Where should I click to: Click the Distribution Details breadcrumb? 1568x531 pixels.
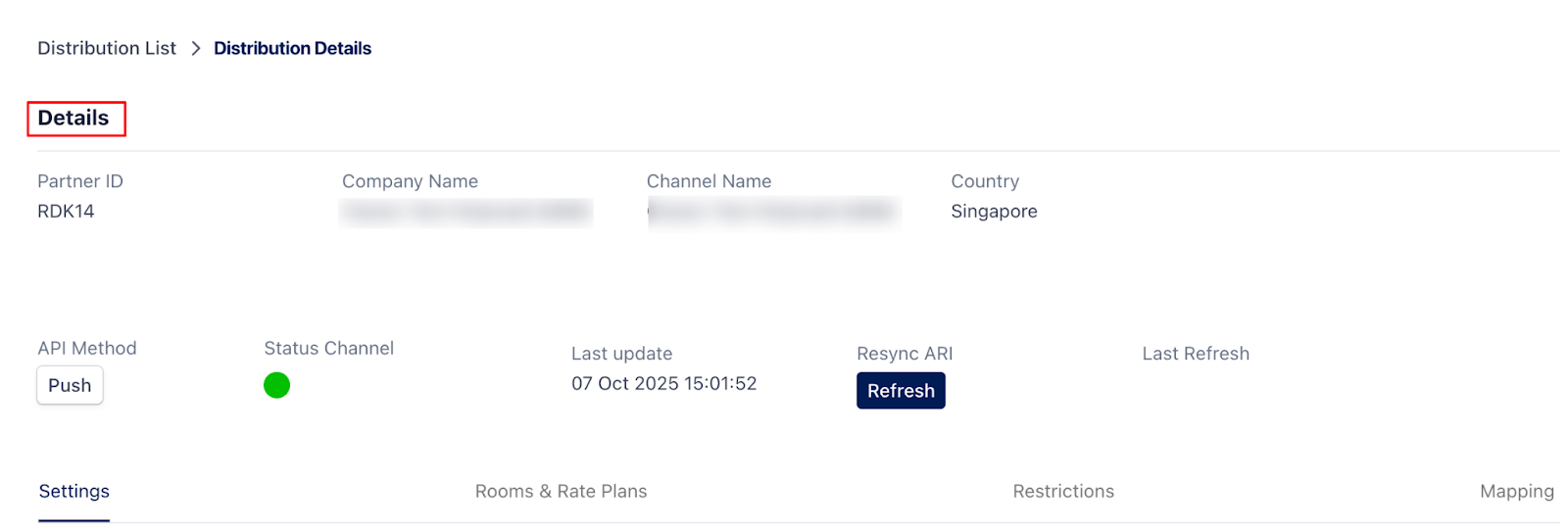pos(292,48)
